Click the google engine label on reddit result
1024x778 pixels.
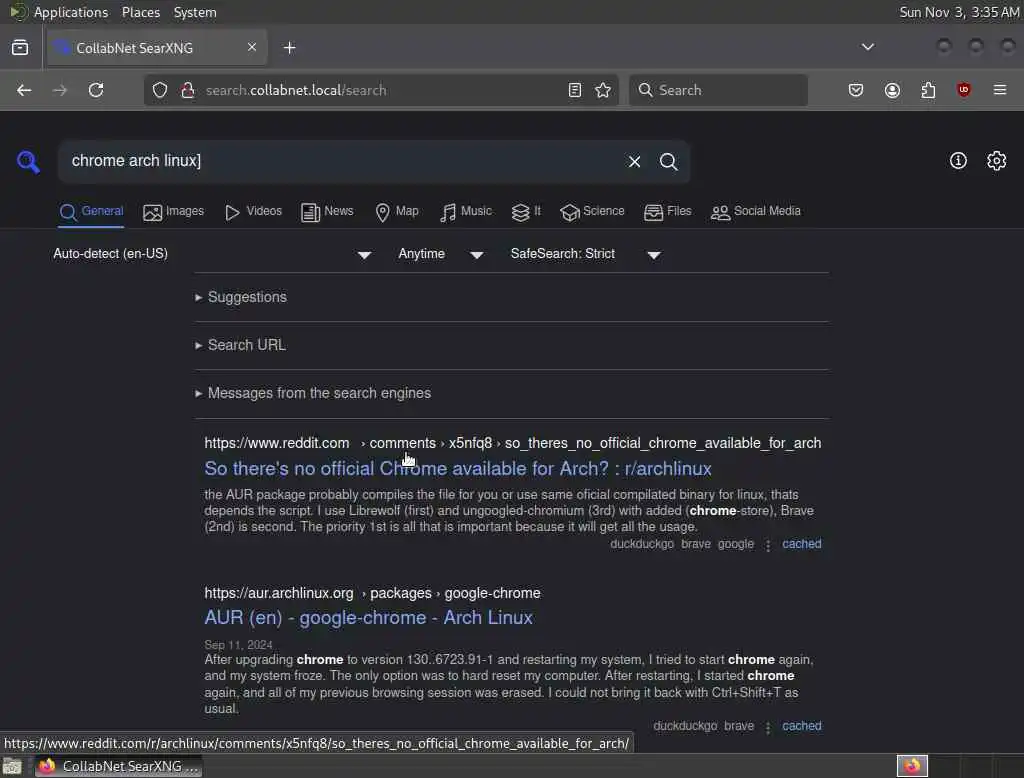(735, 544)
